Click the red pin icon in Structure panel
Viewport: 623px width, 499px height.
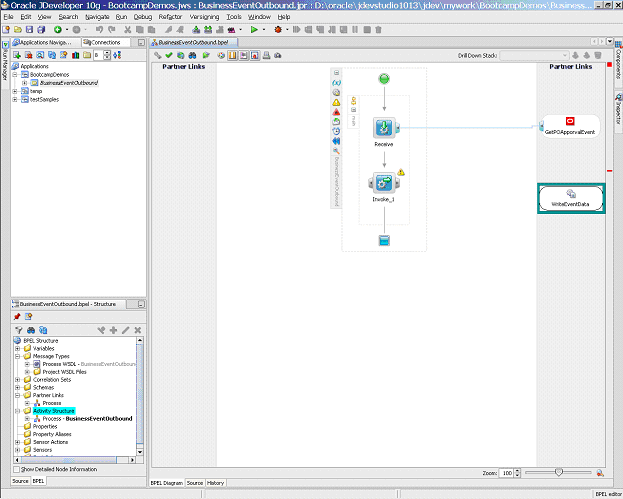pos(17,316)
